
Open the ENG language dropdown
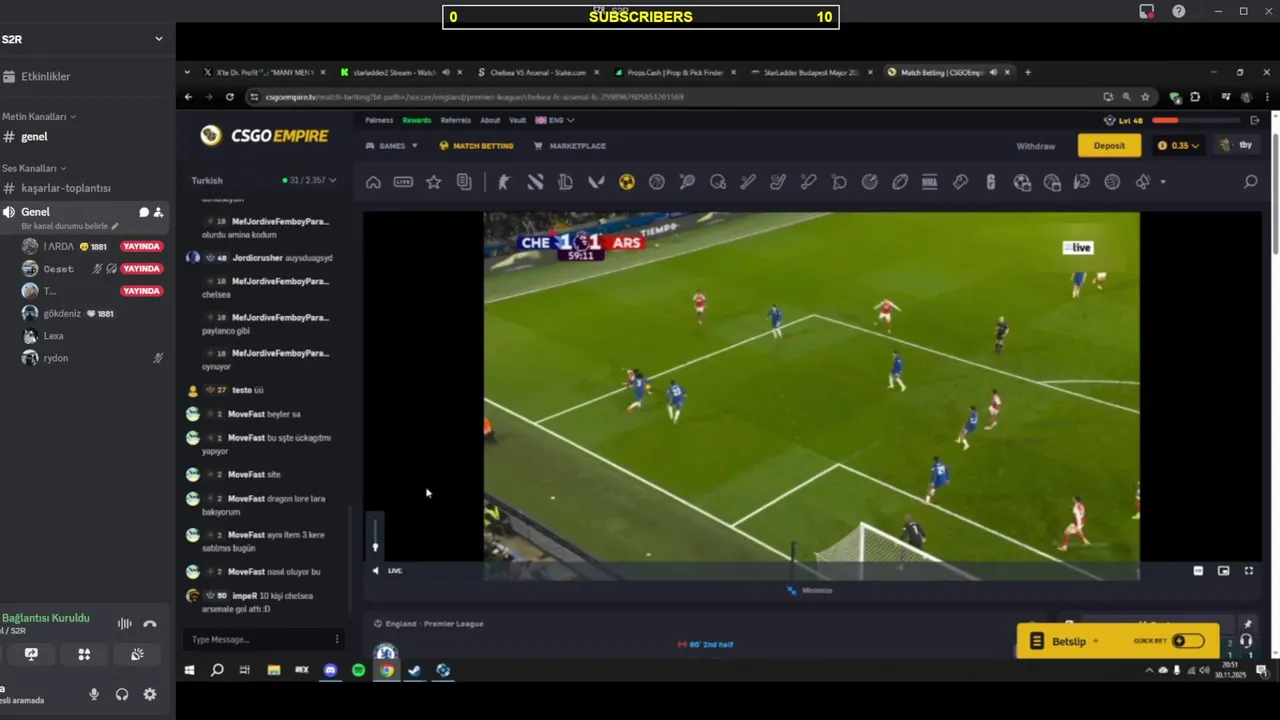click(x=555, y=120)
